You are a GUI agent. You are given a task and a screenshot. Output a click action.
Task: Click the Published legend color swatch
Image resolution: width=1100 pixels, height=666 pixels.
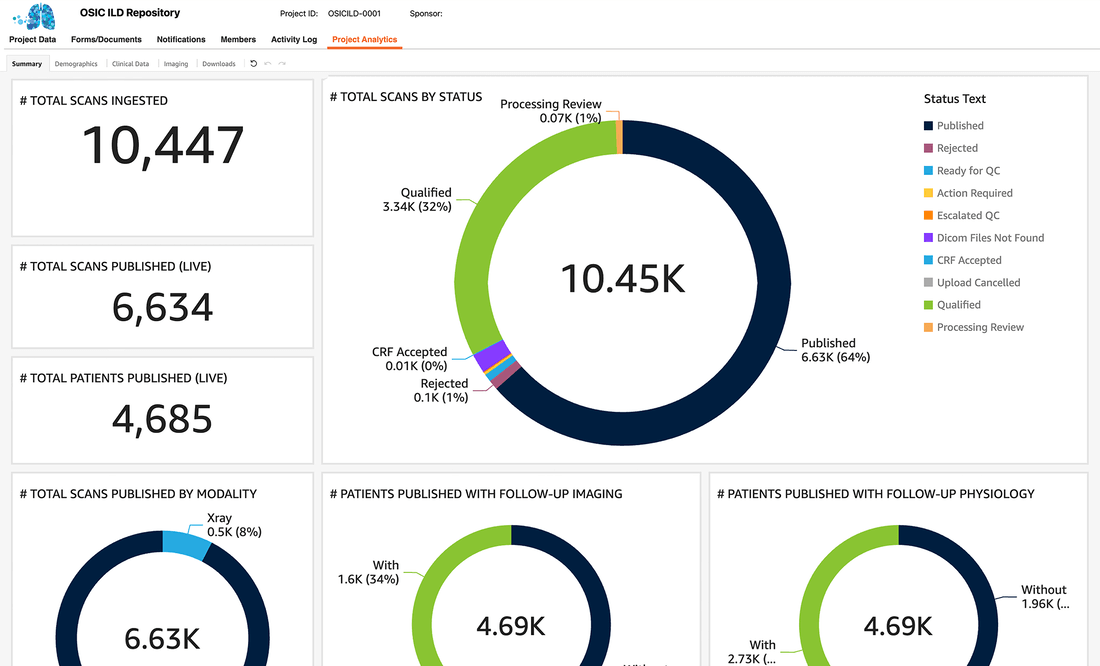coord(928,126)
